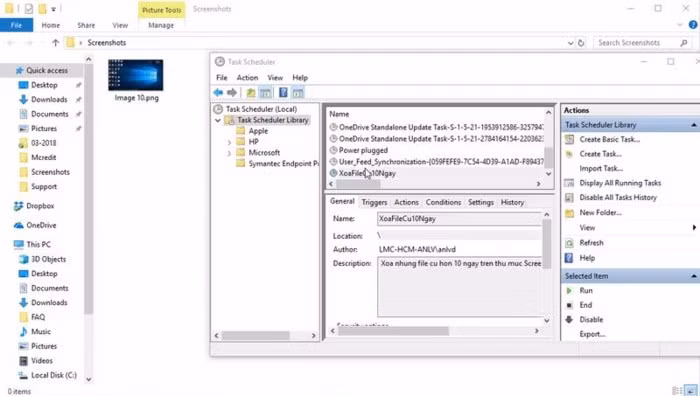The width and height of the screenshot is (700, 396).
Task: Expand the Microsoft folder in tree
Action: tap(229, 153)
